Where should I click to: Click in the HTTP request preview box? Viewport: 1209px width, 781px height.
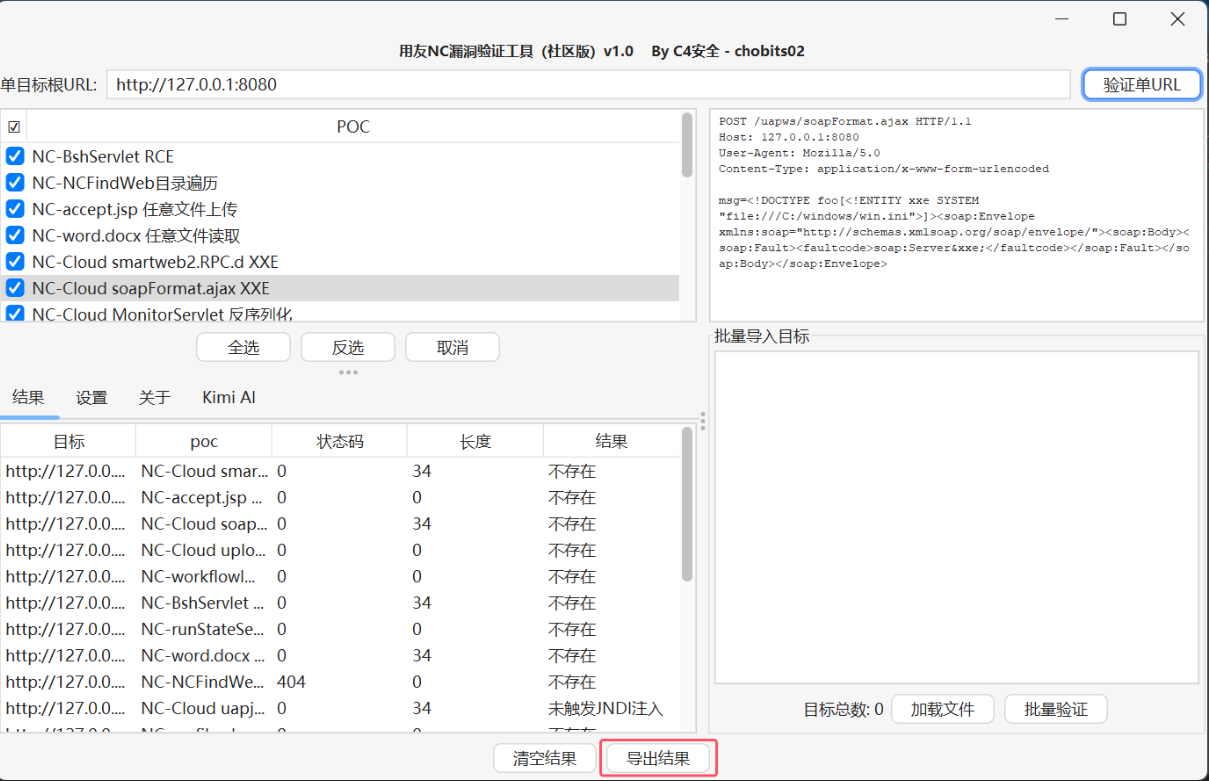[956, 214]
